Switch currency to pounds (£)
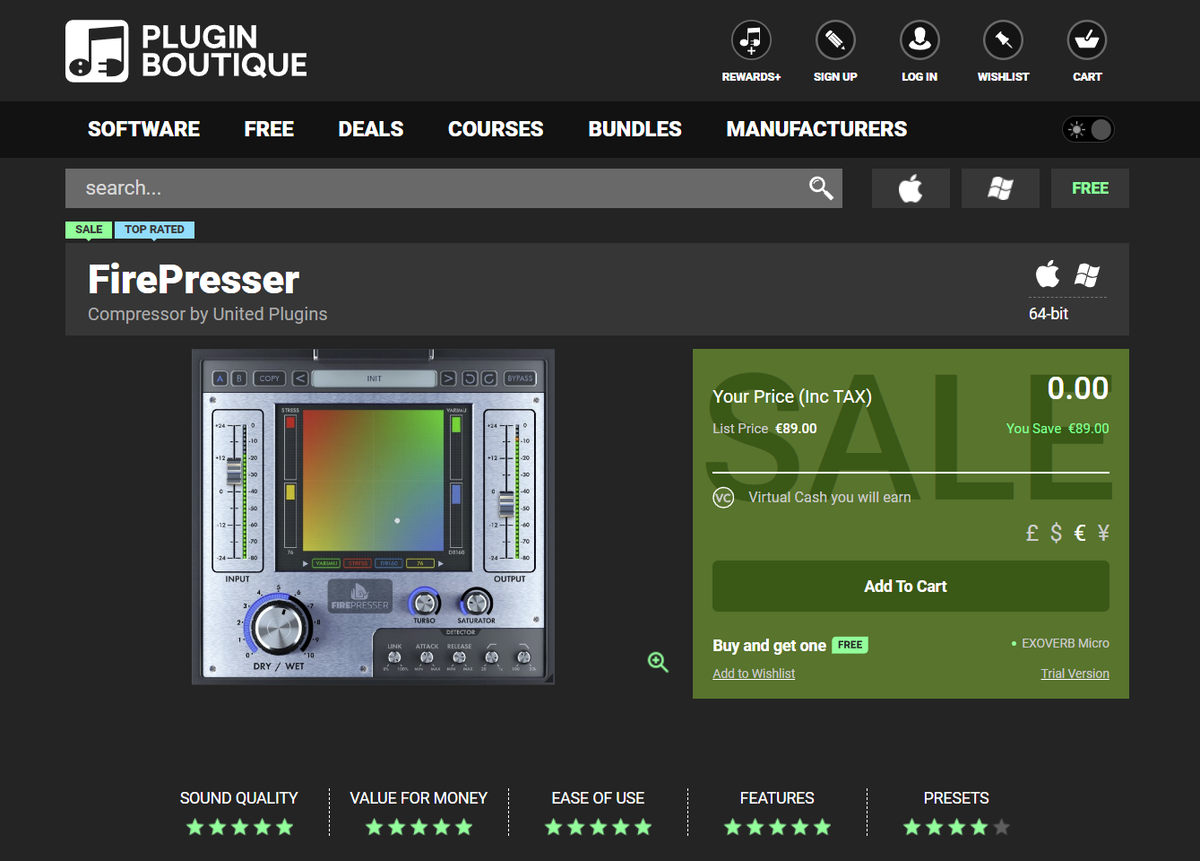The image size is (1200, 861). 1033,533
